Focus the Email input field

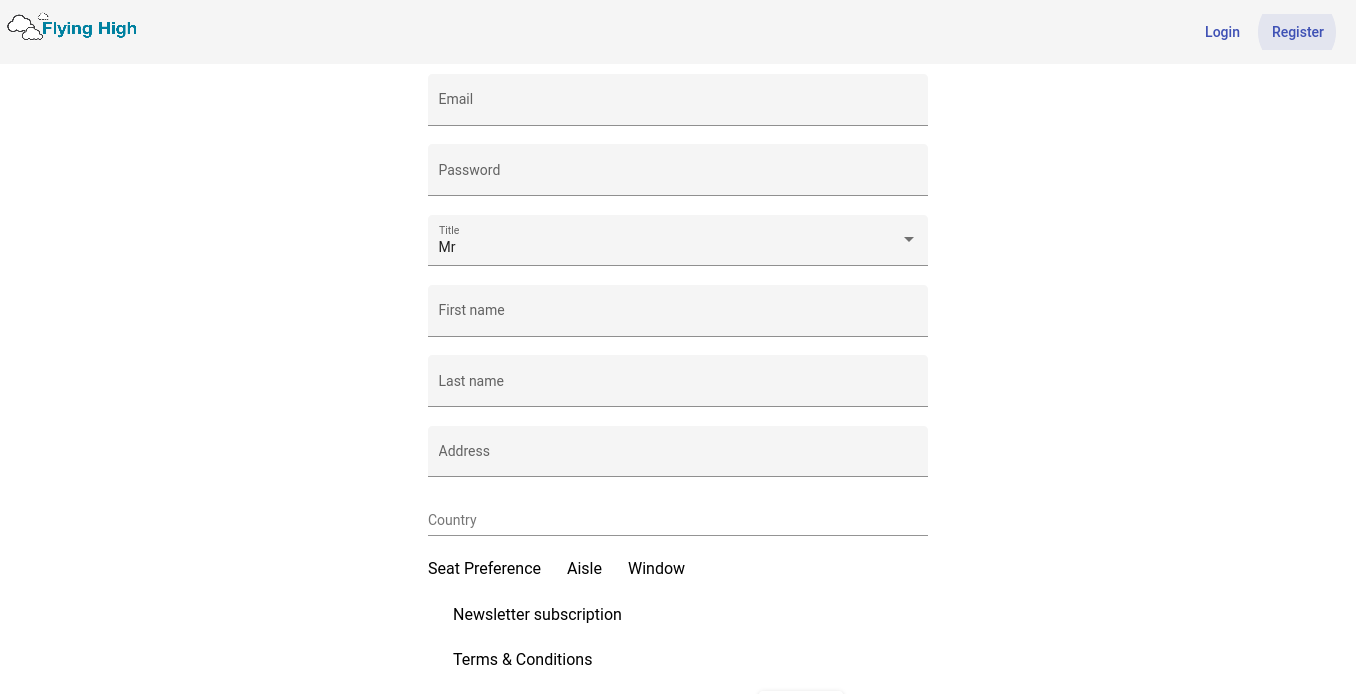(x=677, y=100)
